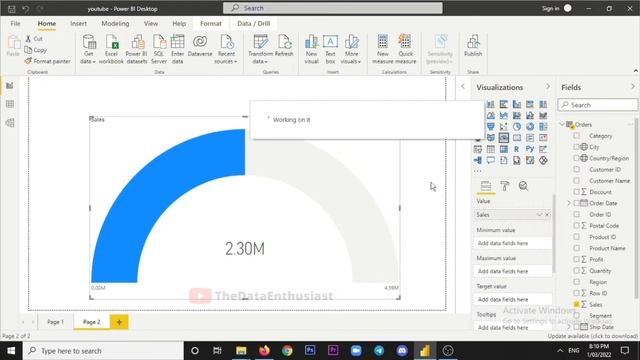Viewport: 640px width, 360px height.
Task: Switch to Data view in left sidebar
Action: (x=10, y=104)
